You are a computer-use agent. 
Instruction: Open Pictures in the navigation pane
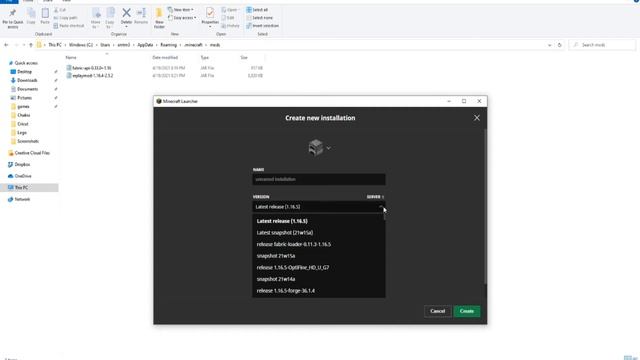tap(24, 98)
